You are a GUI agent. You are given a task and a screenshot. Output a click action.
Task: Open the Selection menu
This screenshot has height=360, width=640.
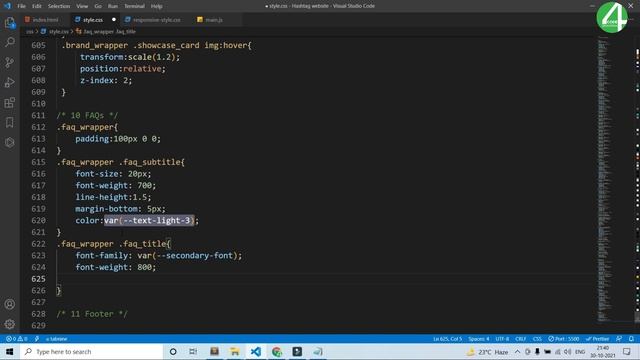point(59,6)
